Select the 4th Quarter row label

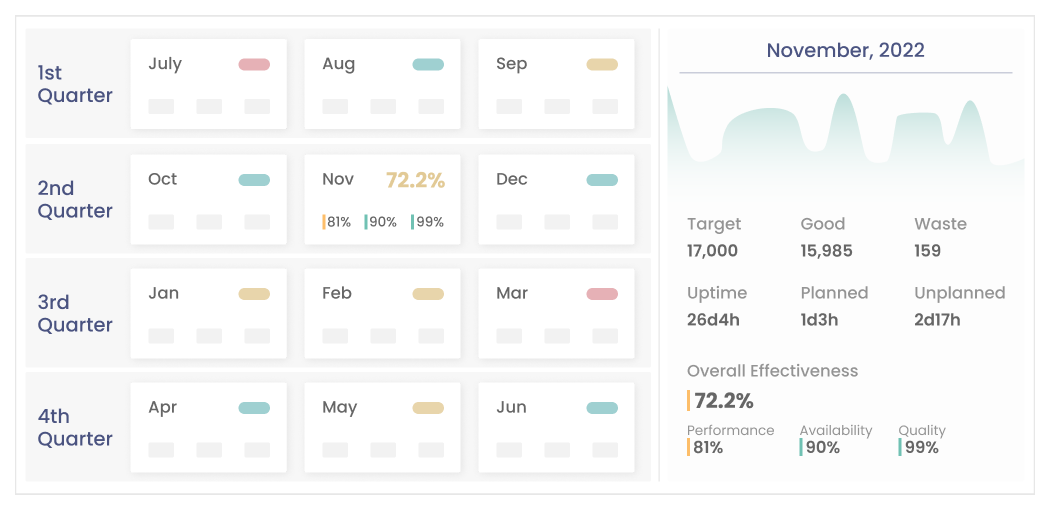click(x=75, y=427)
